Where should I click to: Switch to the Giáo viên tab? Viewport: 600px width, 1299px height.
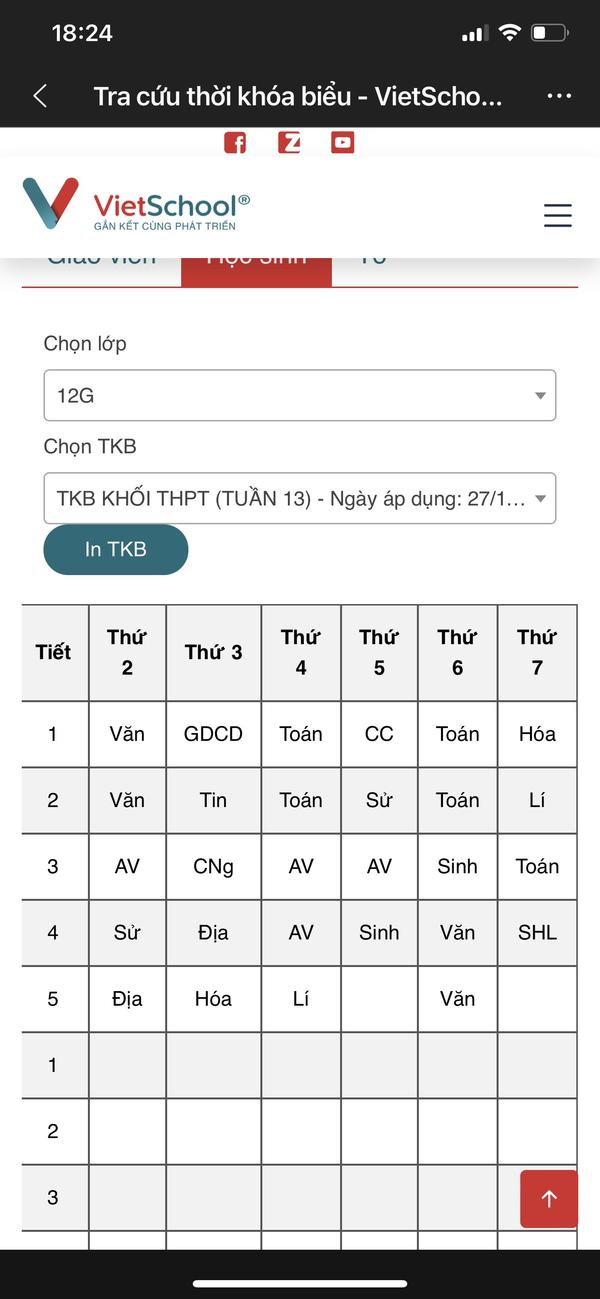102,262
